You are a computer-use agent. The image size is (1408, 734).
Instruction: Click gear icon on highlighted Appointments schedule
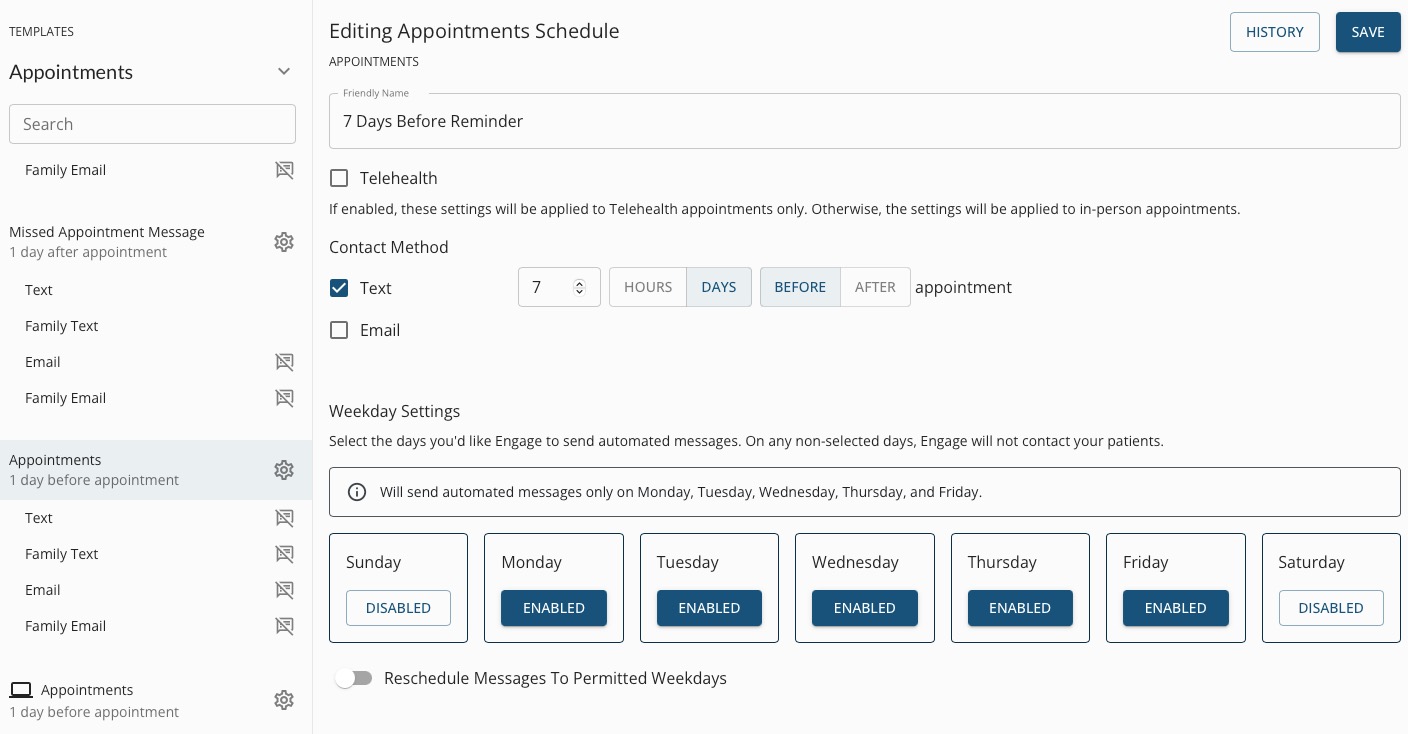point(284,470)
